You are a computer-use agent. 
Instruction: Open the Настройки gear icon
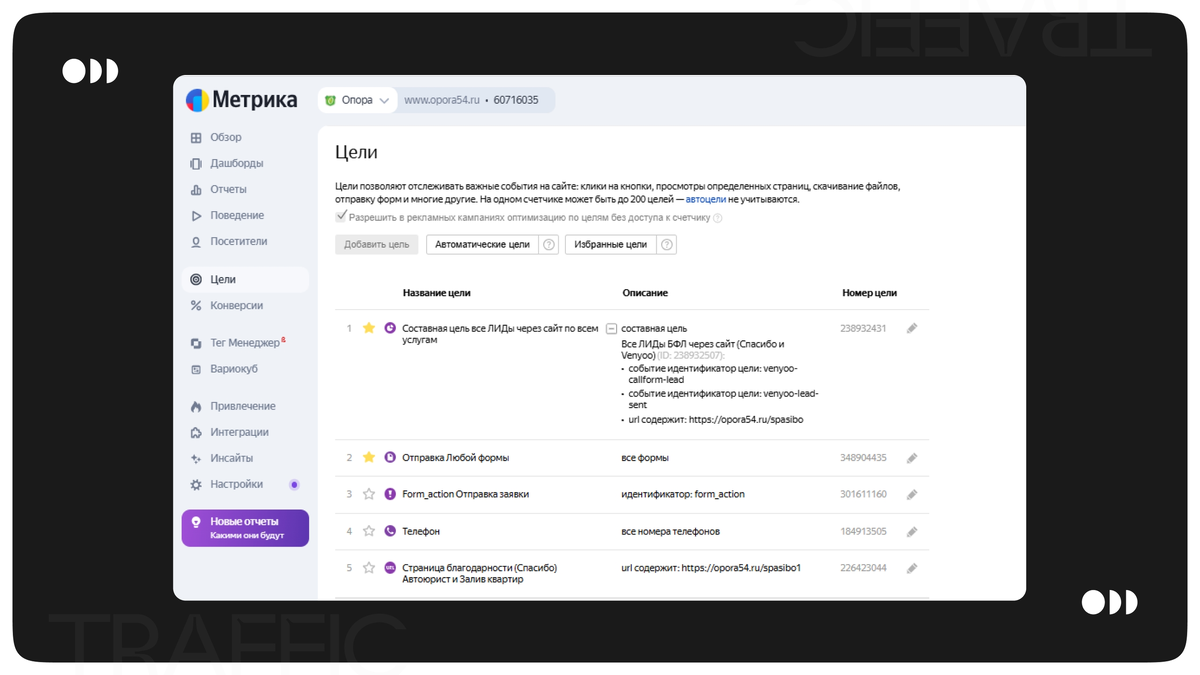coord(196,485)
